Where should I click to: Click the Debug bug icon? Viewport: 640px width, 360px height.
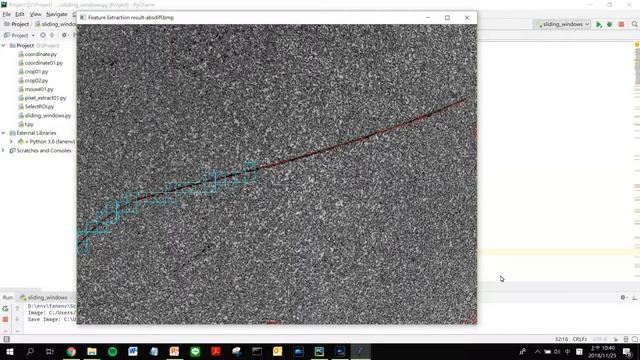click(x=609, y=24)
